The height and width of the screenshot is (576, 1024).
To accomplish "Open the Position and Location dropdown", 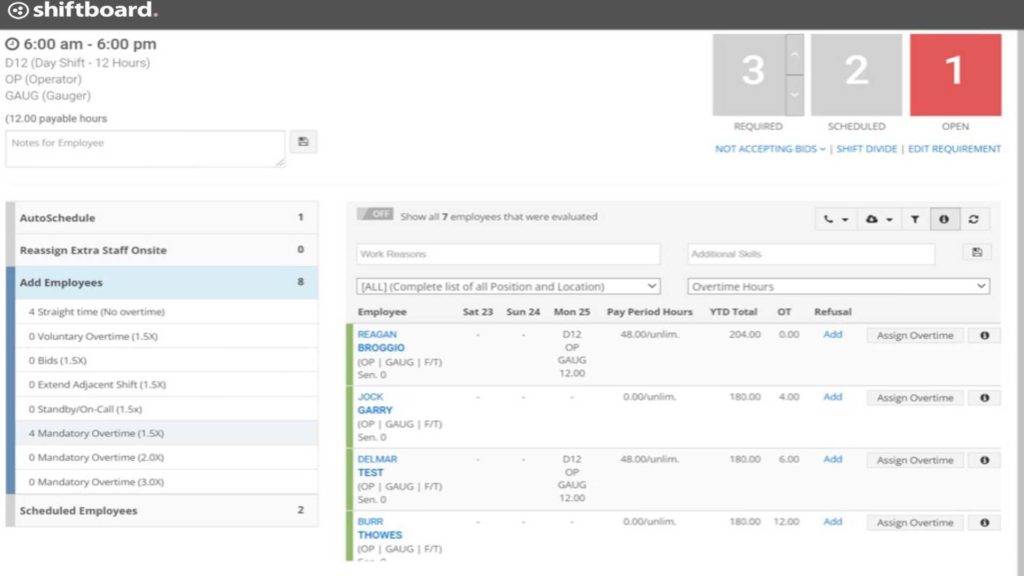I will [x=508, y=286].
